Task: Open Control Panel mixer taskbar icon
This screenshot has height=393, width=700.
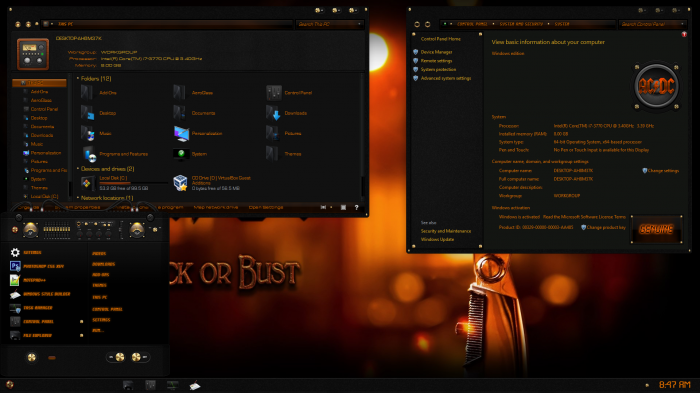Action: 150,385
